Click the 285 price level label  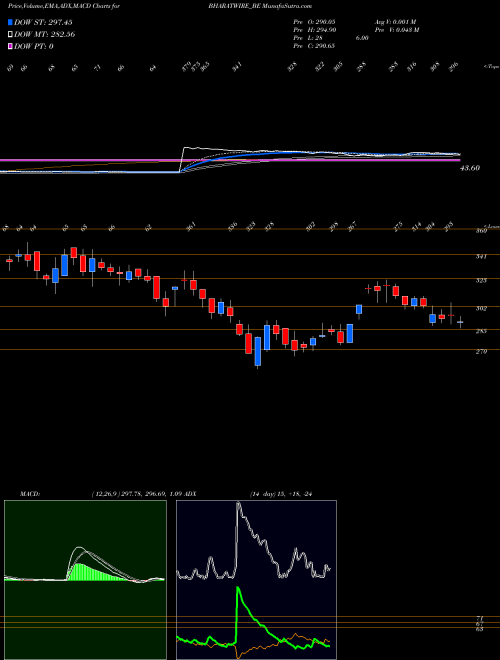pyautogui.click(x=481, y=331)
